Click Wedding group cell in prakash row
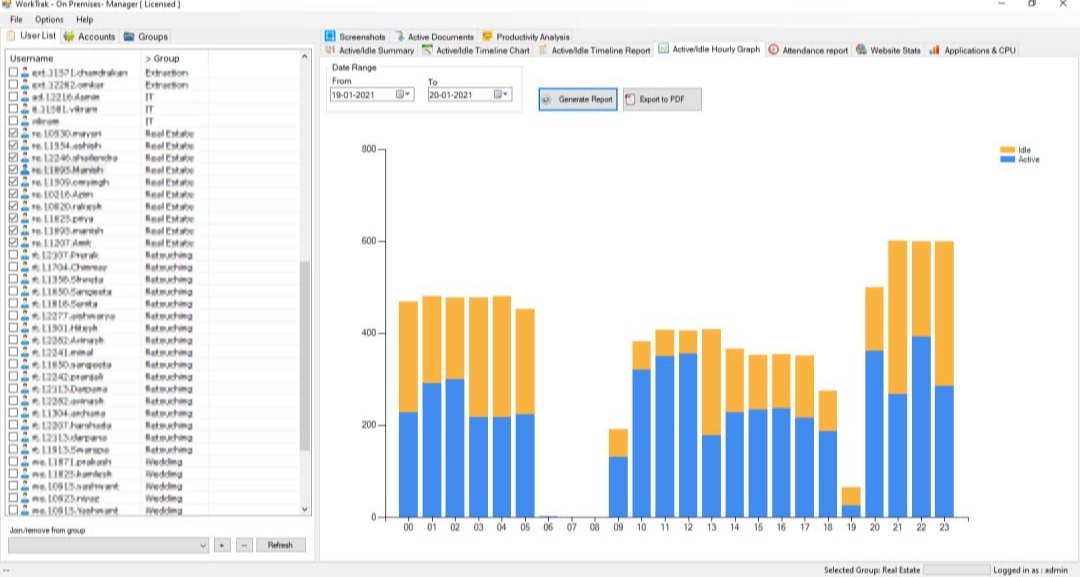The width and height of the screenshot is (1080, 577). (163, 461)
